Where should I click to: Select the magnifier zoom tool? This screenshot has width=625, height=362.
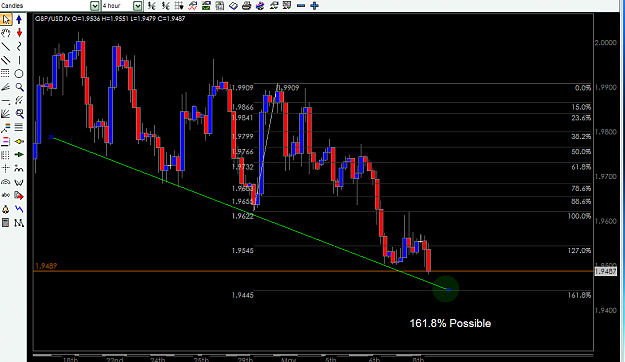(x=19, y=87)
